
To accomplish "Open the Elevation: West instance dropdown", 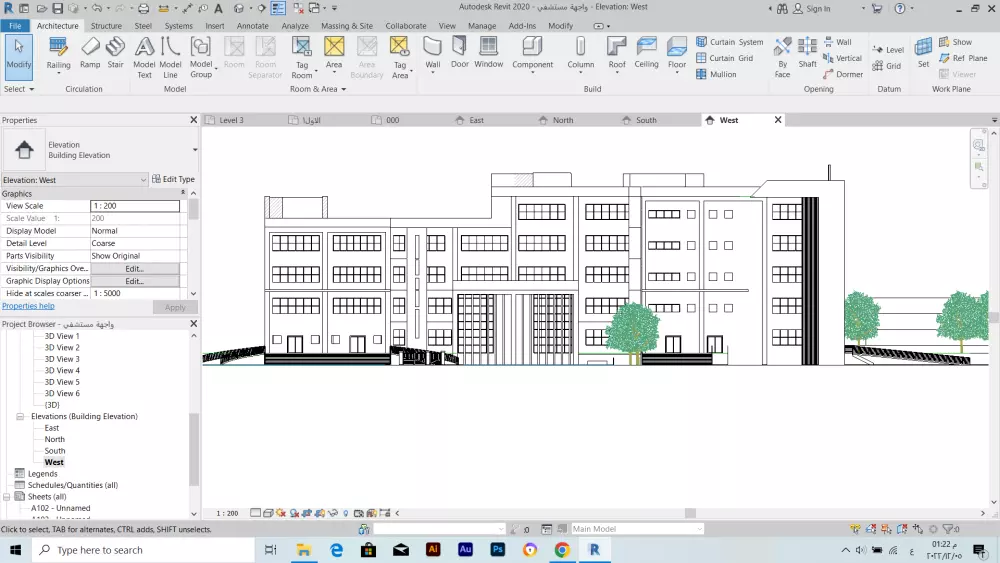I will point(143,180).
